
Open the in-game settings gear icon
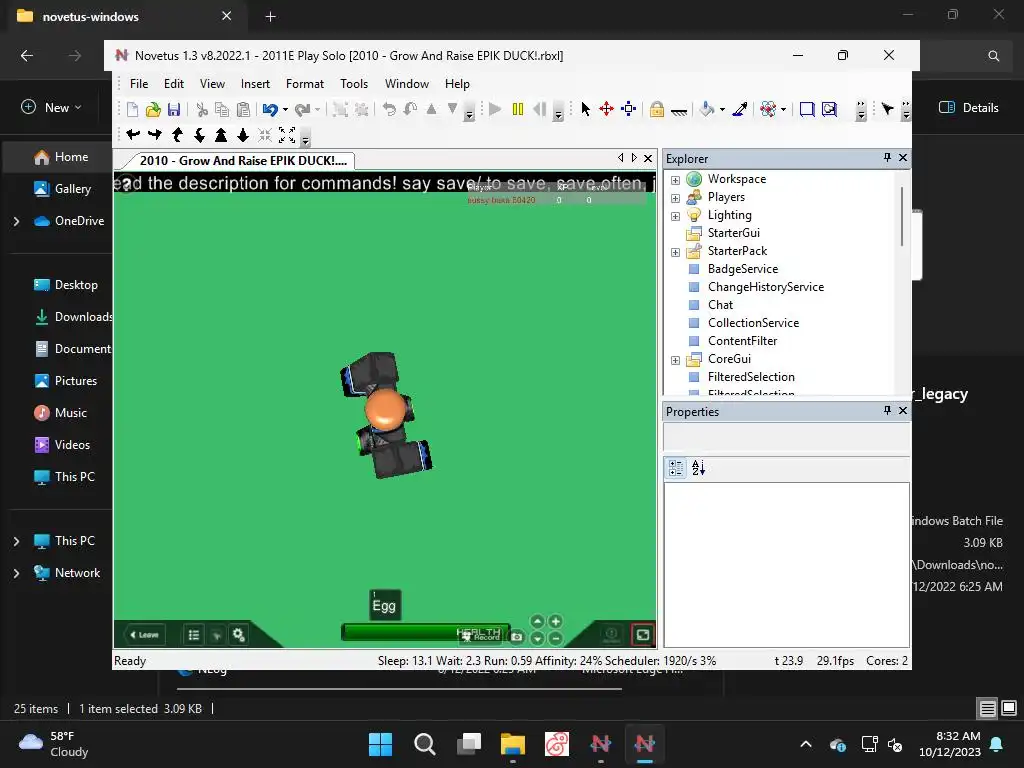(x=238, y=635)
